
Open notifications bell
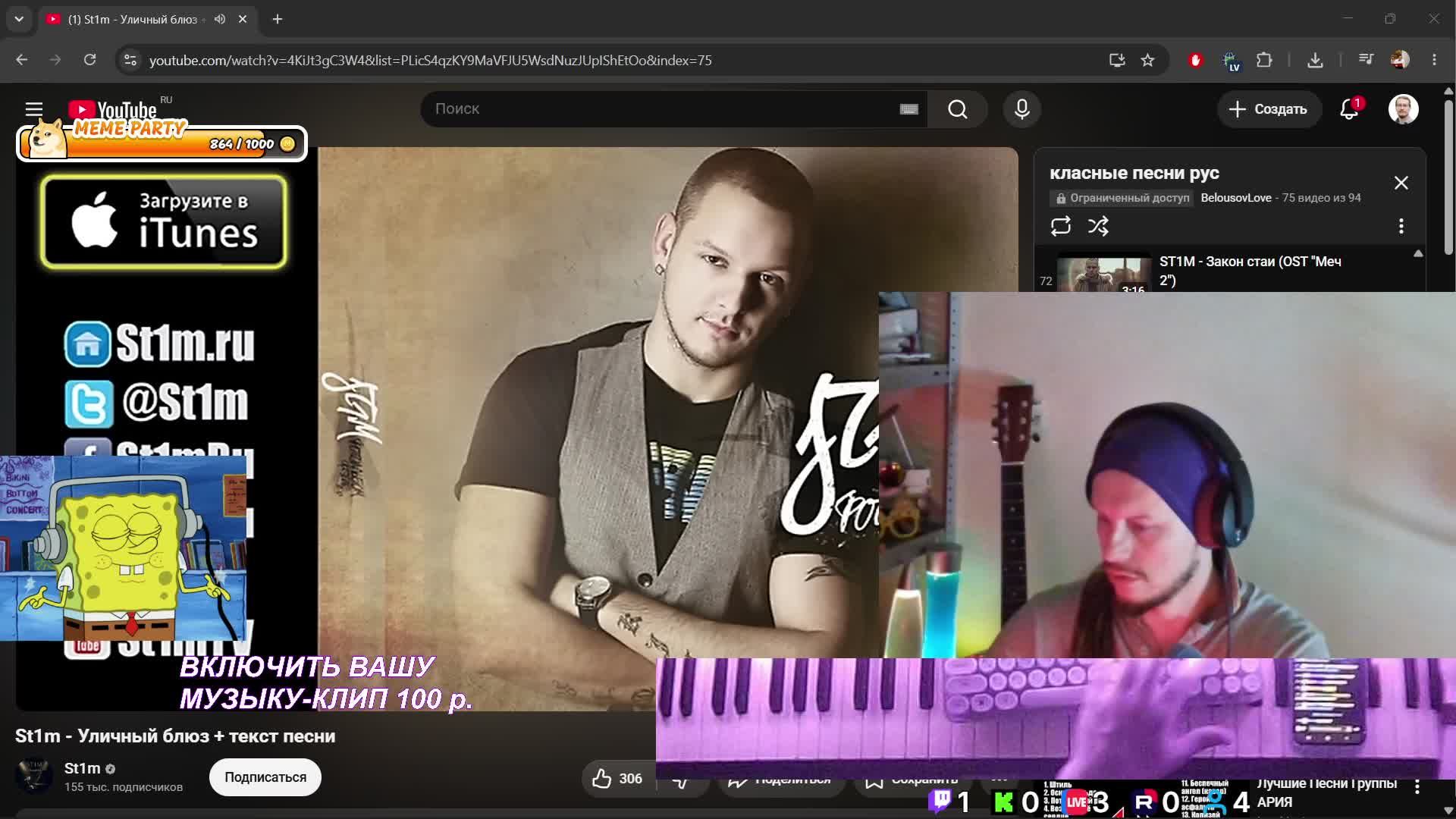tap(1349, 109)
